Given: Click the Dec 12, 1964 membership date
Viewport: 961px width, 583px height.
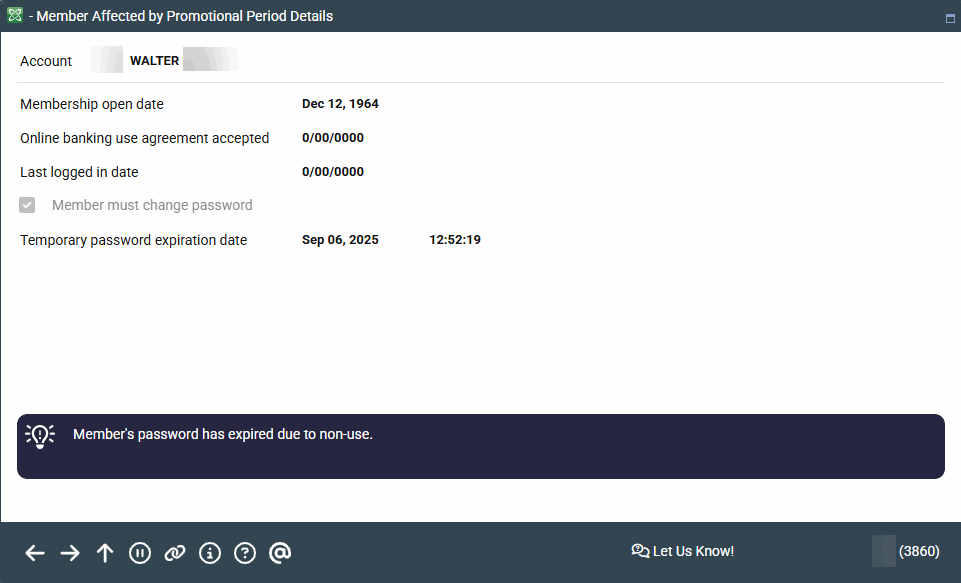Looking at the screenshot, I should point(340,104).
